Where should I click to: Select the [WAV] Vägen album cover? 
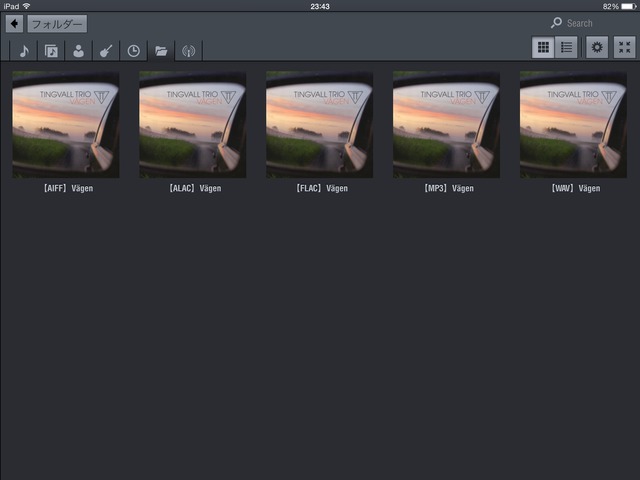(573, 124)
